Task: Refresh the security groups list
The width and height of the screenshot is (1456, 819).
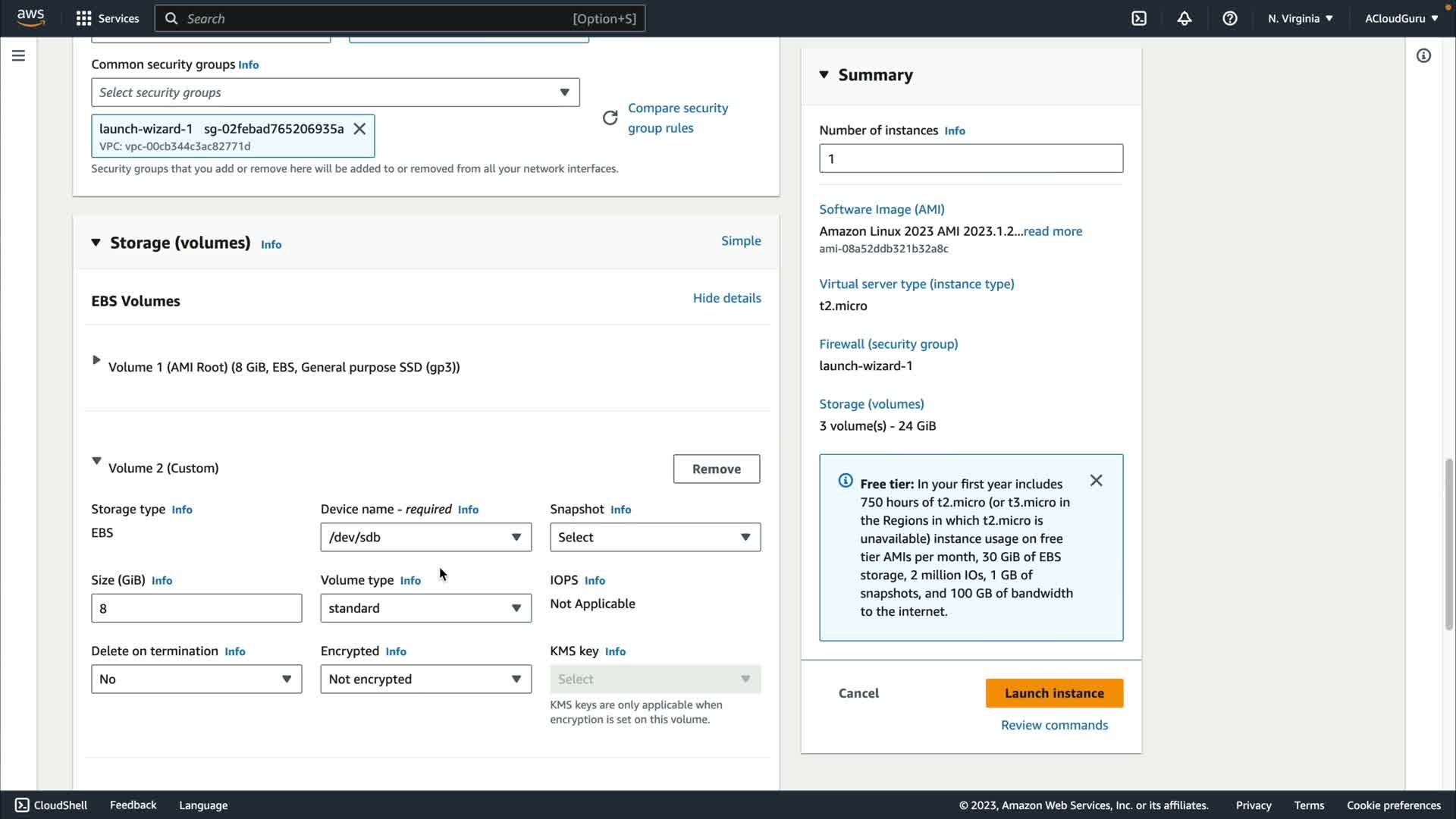Action: coord(610,118)
